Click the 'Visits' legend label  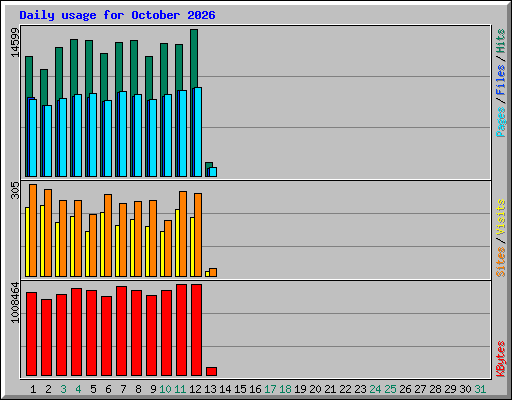point(501,217)
